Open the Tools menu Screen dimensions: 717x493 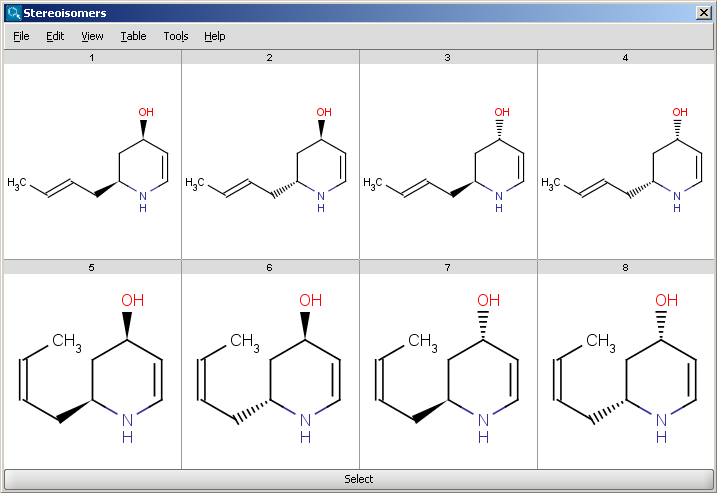(x=176, y=36)
